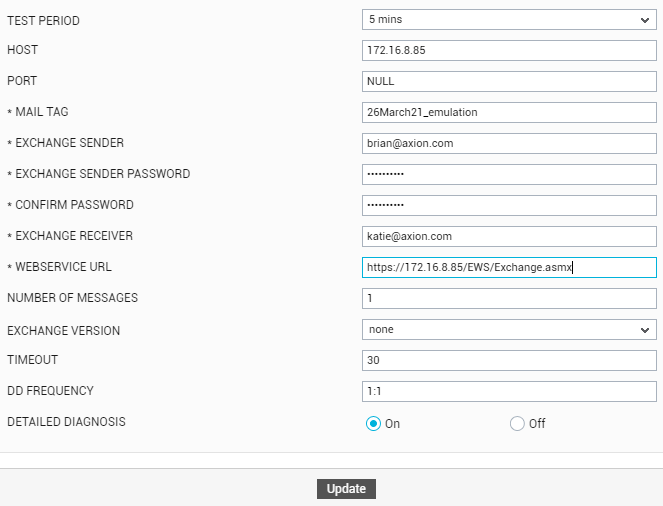Click the CONFIRM PASSWORD field
This screenshot has width=663, height=506.
pos(509,205)
